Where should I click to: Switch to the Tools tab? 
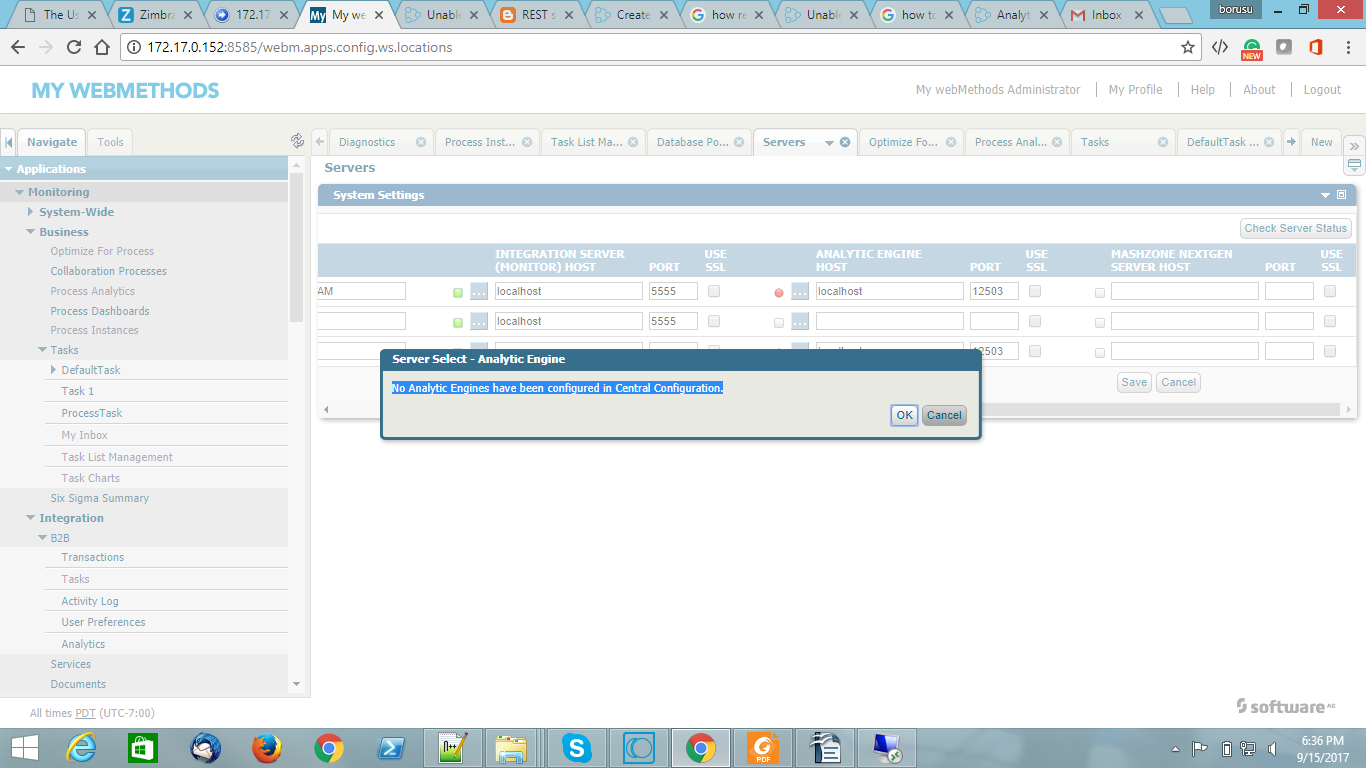pyautogui.click(x=110, y=142)
